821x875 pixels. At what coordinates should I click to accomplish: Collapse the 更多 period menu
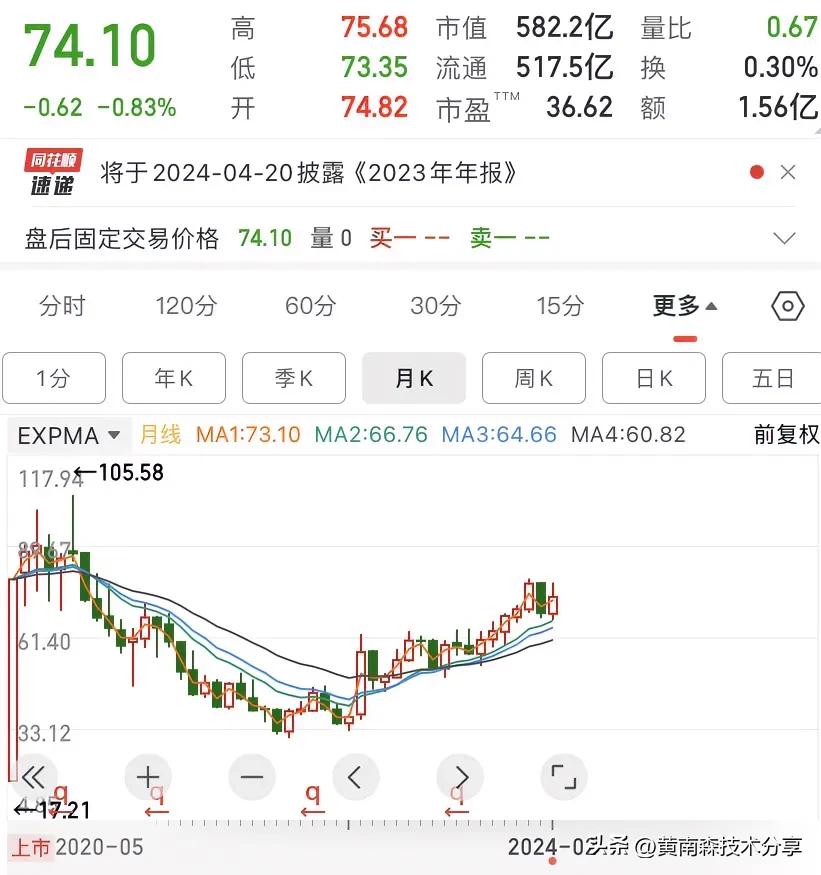tap(685, 306)
